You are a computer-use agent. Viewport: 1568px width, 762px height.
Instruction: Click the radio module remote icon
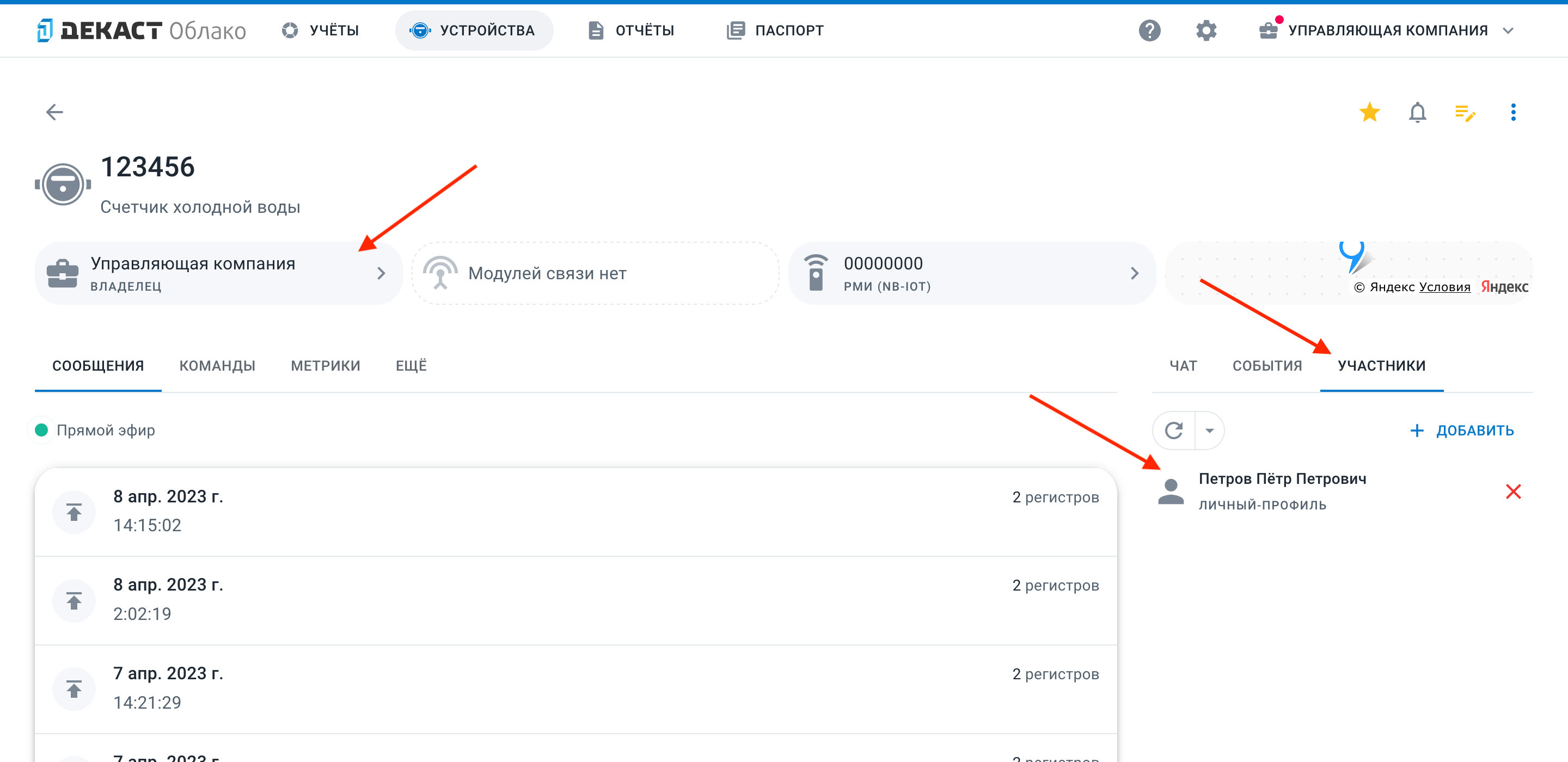816,273
